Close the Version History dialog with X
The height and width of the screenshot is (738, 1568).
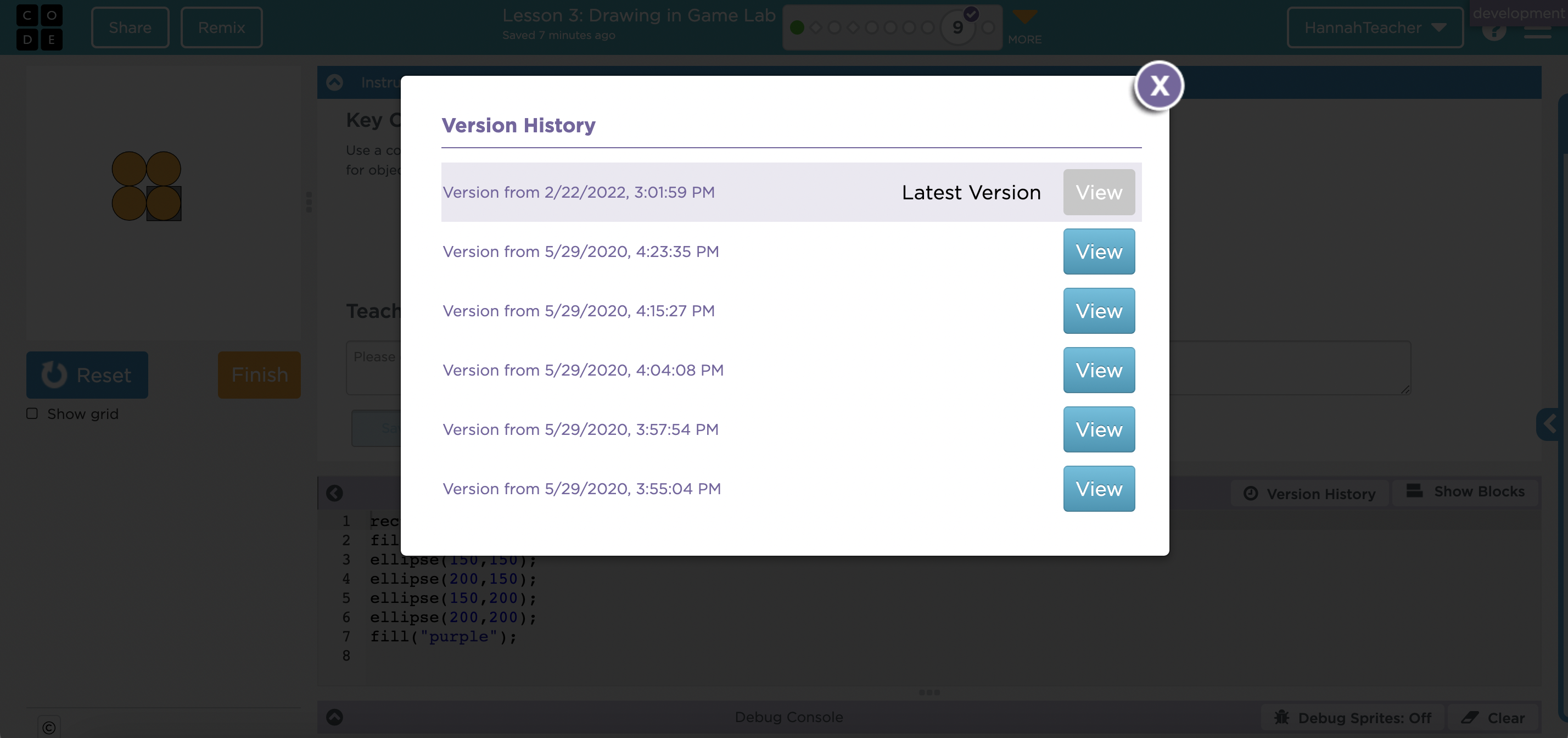coord(1159,86)
